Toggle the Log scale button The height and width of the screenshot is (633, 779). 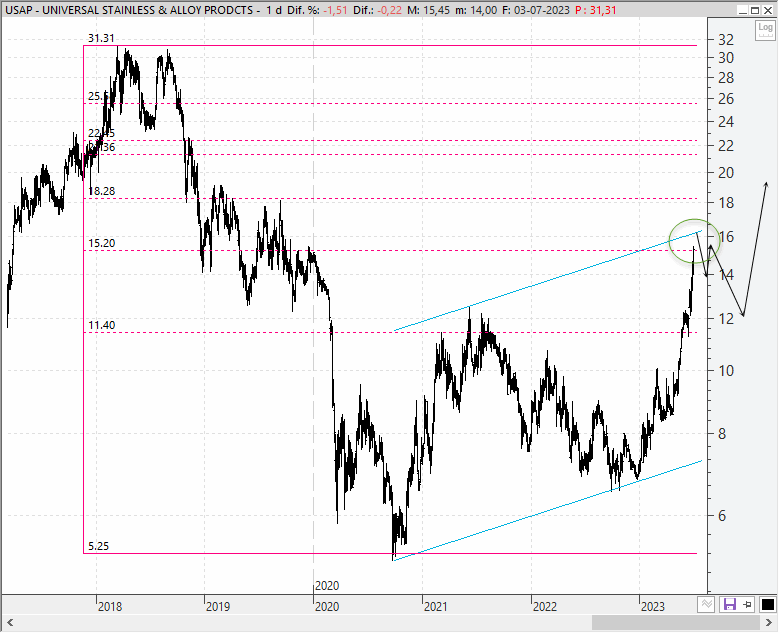[765, 31]
